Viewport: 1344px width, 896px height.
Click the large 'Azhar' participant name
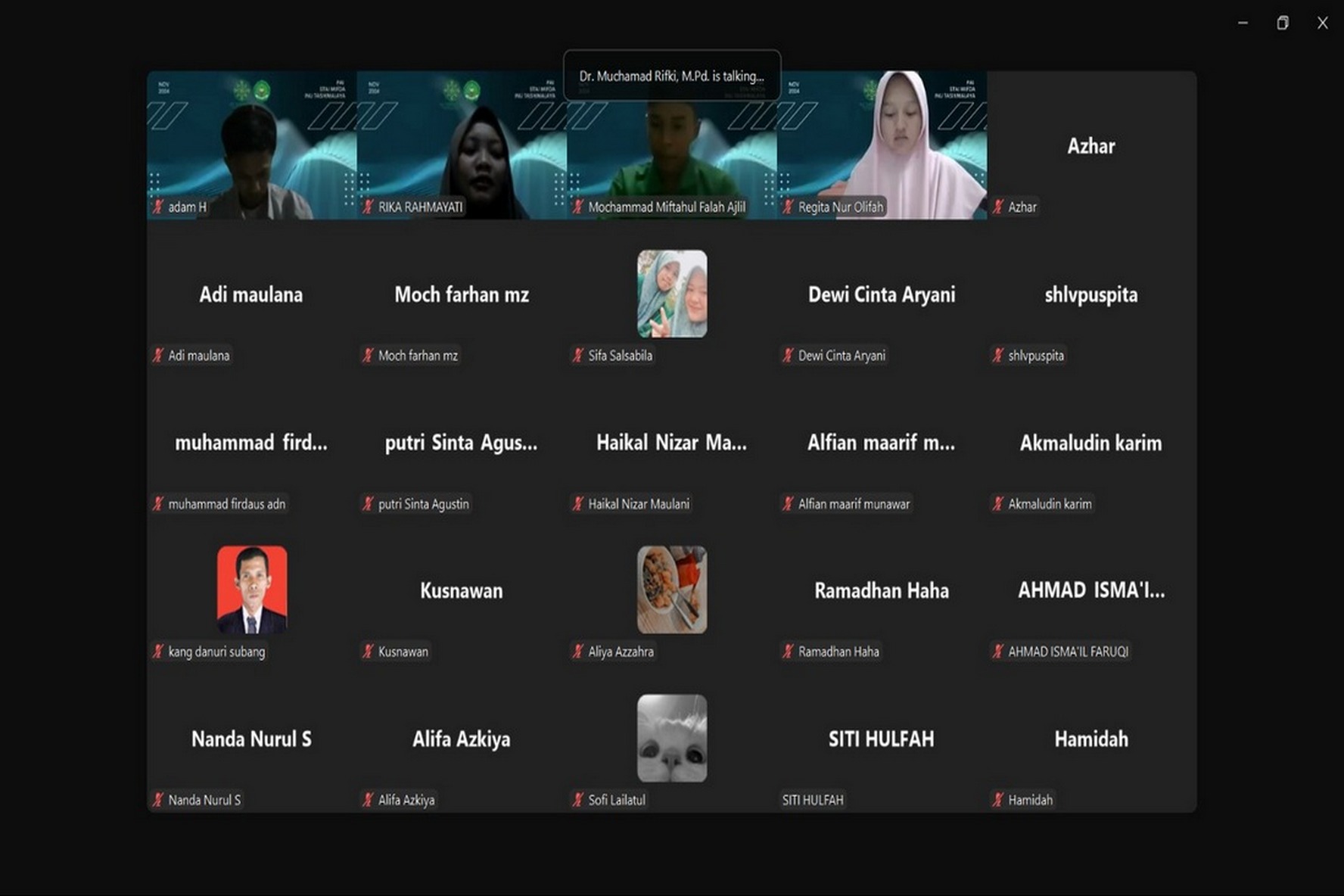(1091, 146)
